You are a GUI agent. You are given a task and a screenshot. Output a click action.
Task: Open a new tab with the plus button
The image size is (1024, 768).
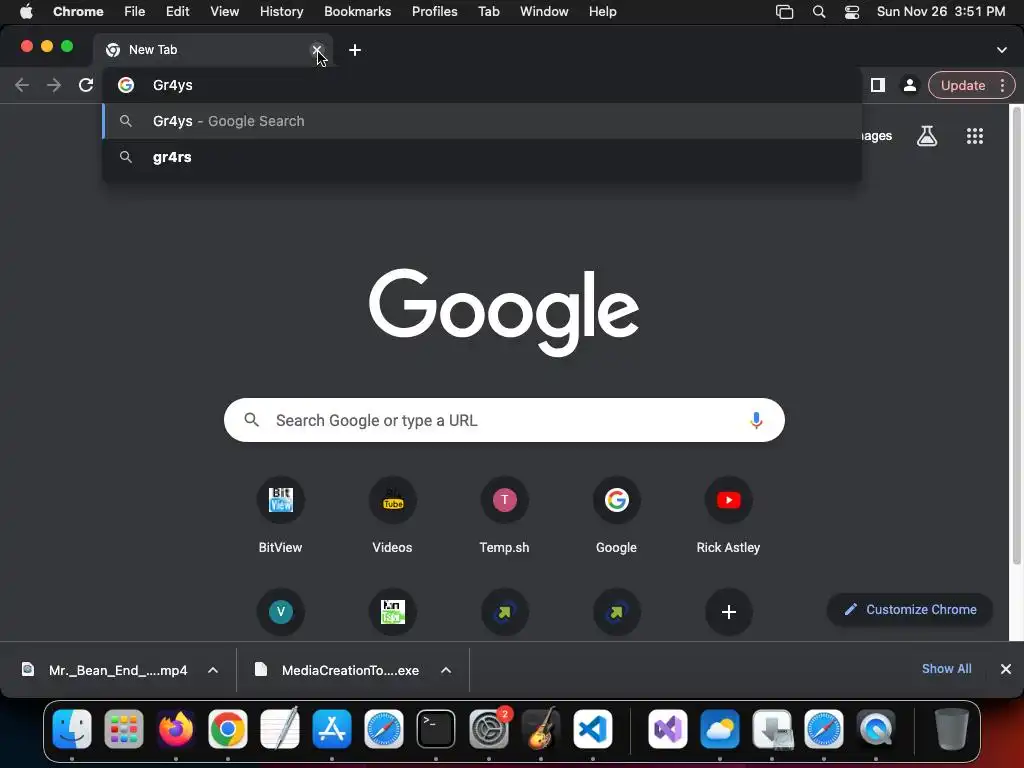pyautogui.click(x=355, y=50)
